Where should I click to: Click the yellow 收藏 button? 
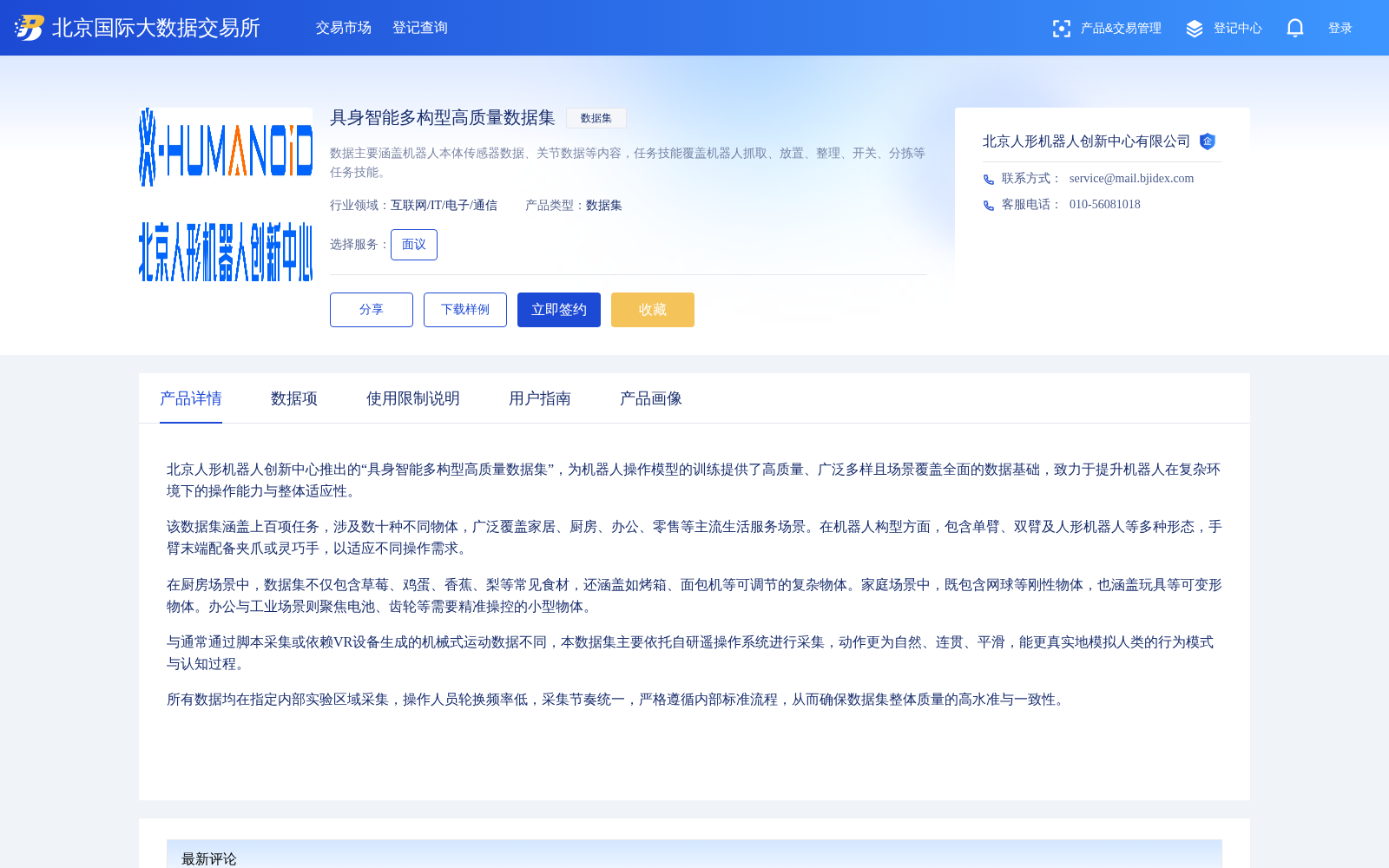click(653, 310)
